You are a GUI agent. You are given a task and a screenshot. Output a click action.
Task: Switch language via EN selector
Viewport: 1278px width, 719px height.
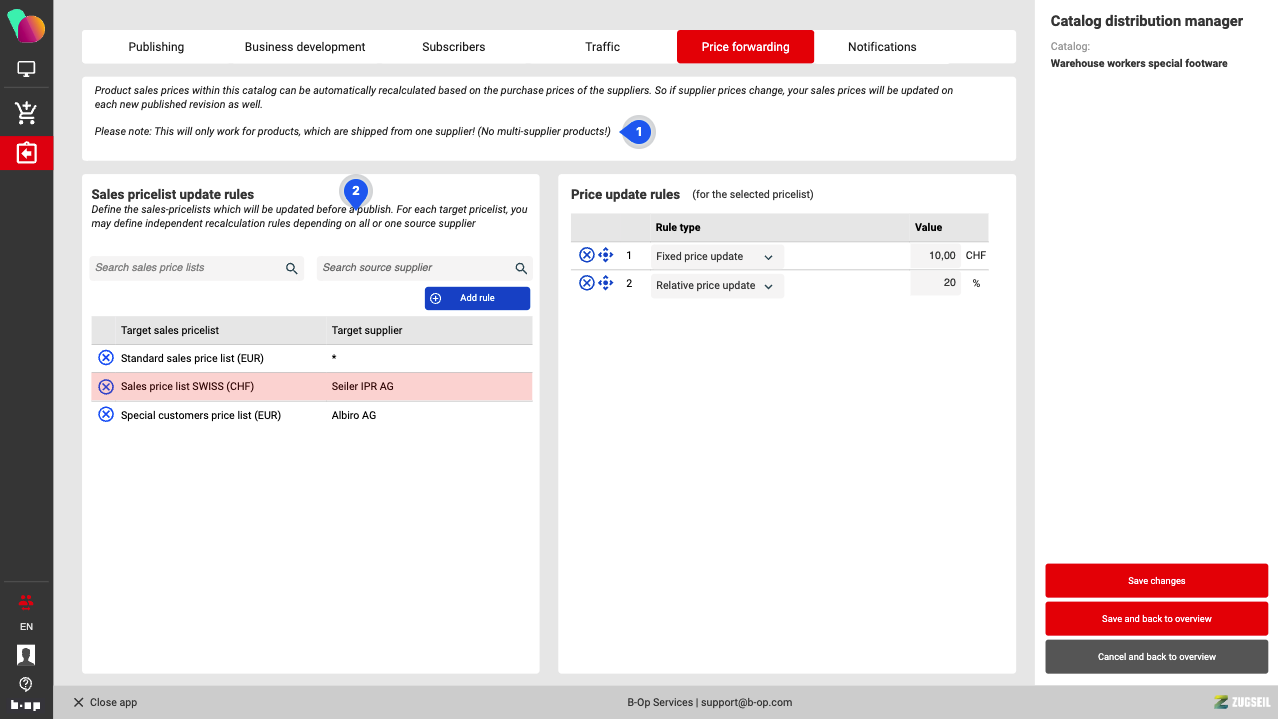click(x=26, y=627)
